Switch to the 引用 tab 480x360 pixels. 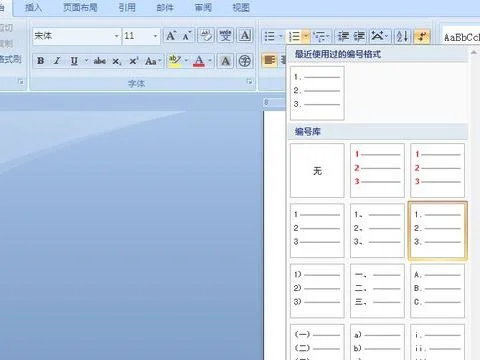click(x=127, y=7)
